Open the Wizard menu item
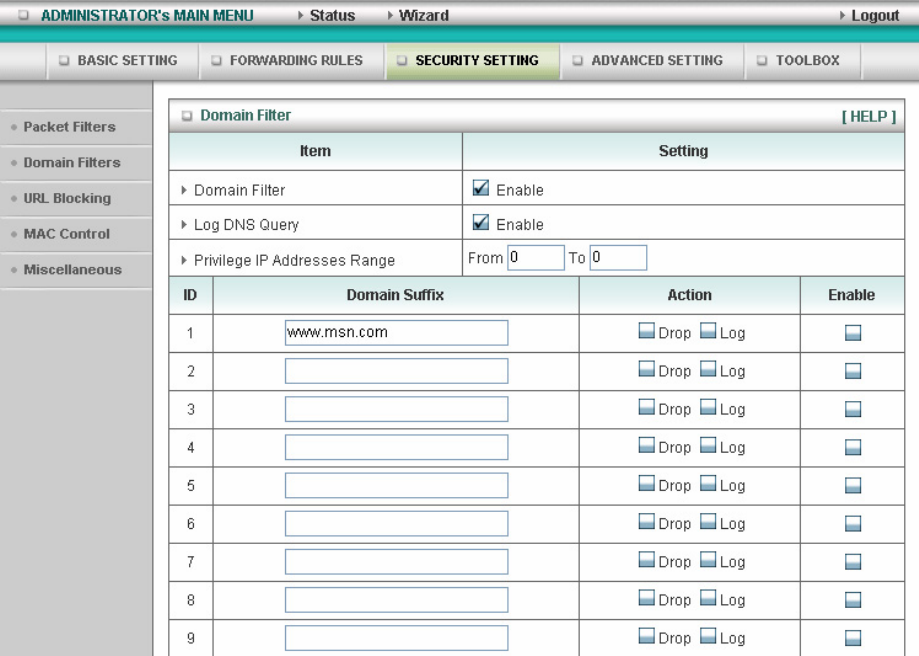The image size is (919, 656). pos(424,15)
